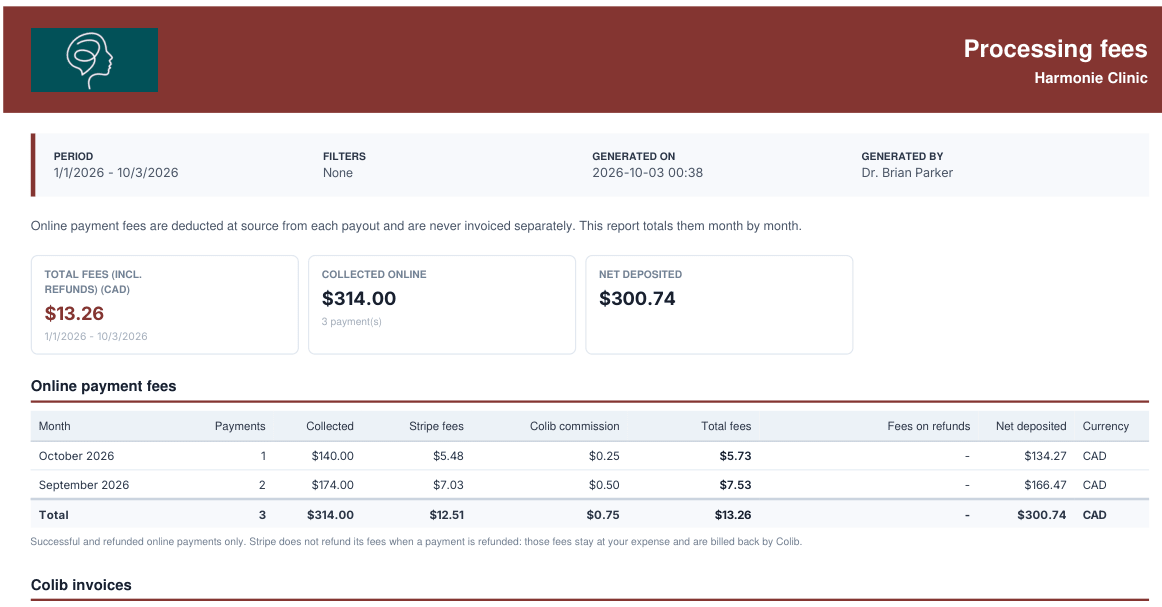
Task: Click the Colib commission column header
Action: click(x=574, y=426)
